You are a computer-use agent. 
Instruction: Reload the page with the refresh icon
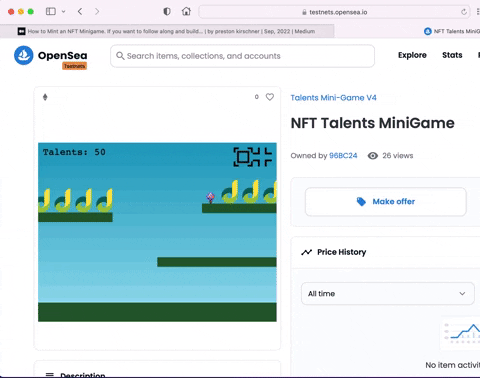464,12
